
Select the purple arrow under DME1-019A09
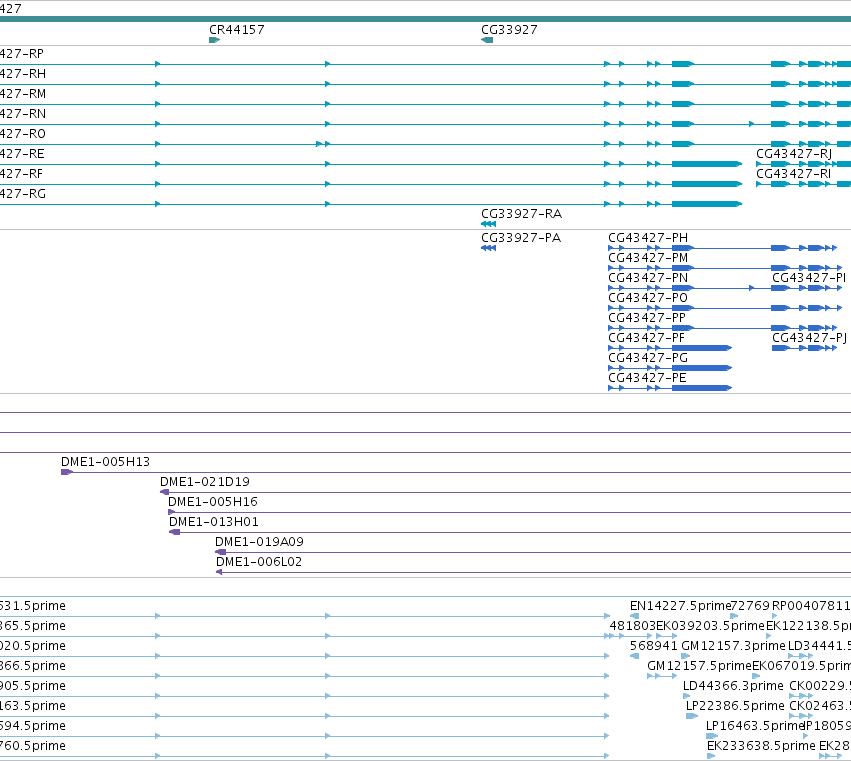tap(220, 552)
